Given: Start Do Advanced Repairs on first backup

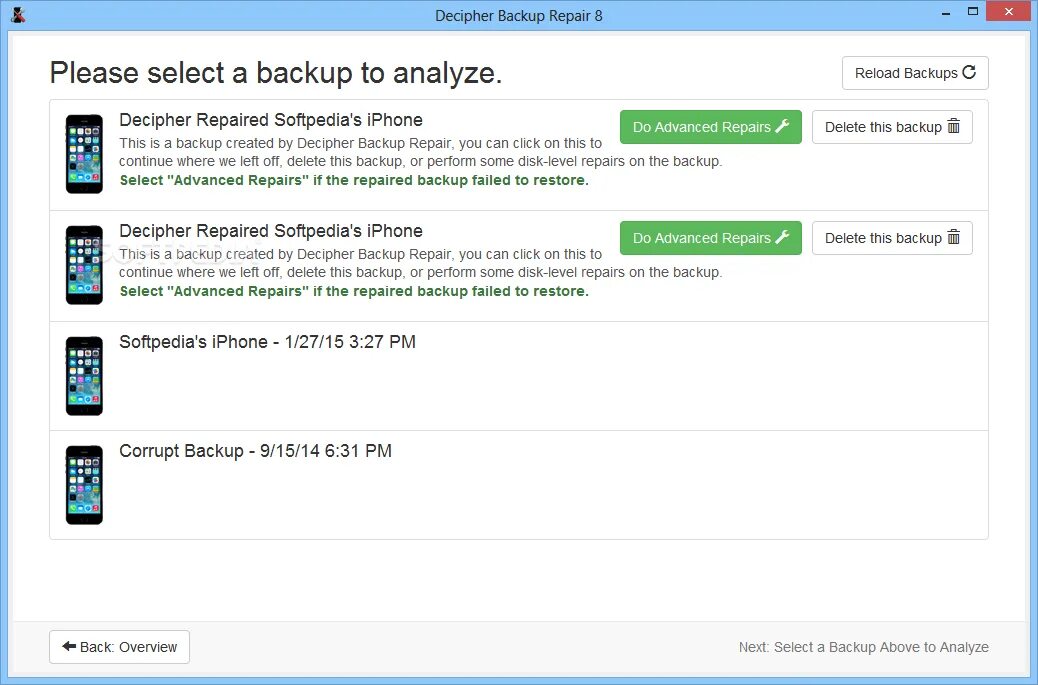Looking at the screenshot, I should tap(710, 127).
